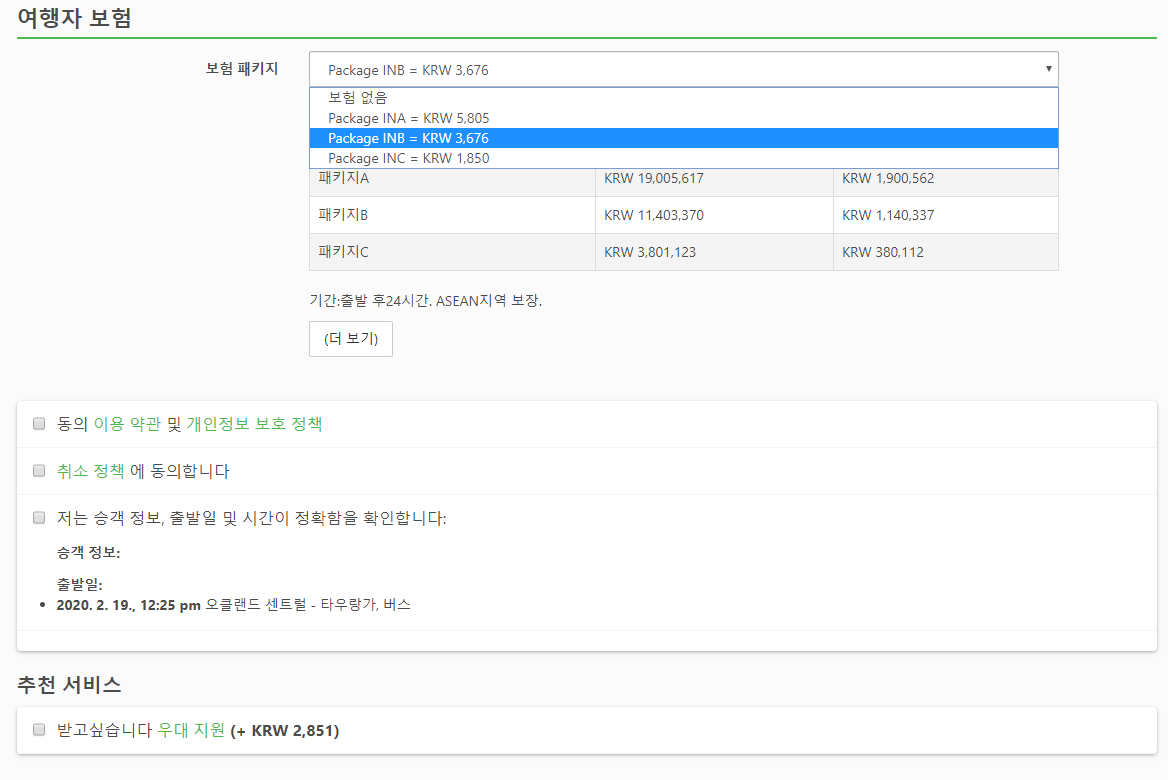Click the 출발일: label
The height and width of the screenshot is (780, 1168).
(80, 585)
